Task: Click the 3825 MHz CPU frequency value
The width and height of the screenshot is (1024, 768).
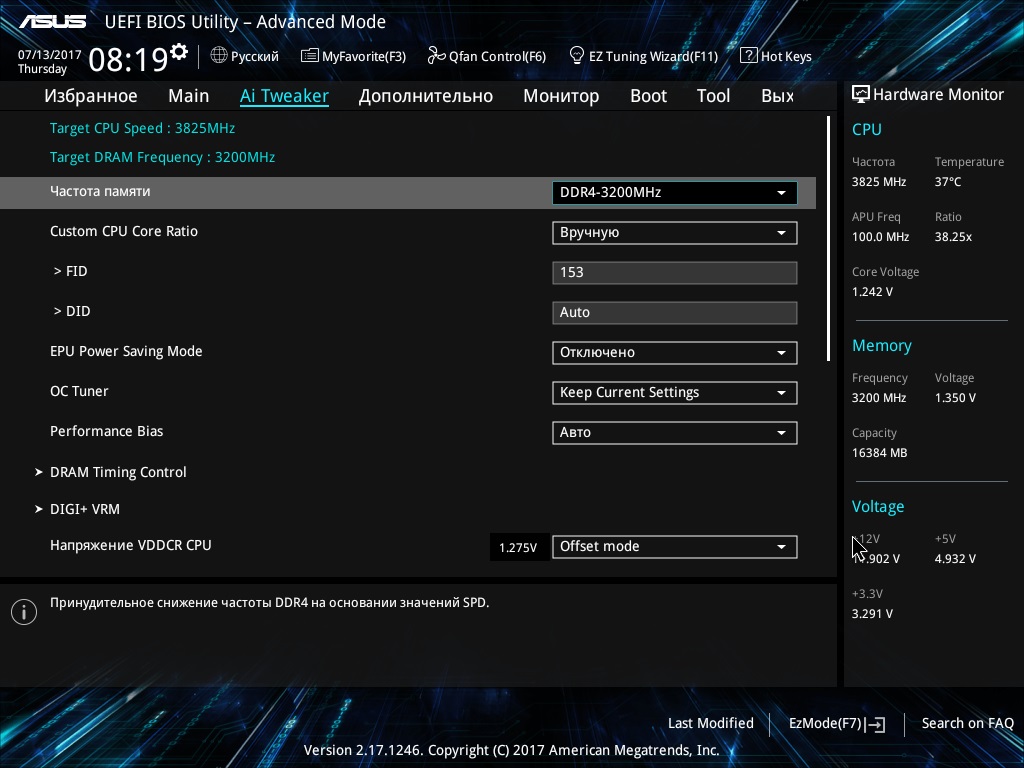Action: pyautogui.click(x=879, y=182)
